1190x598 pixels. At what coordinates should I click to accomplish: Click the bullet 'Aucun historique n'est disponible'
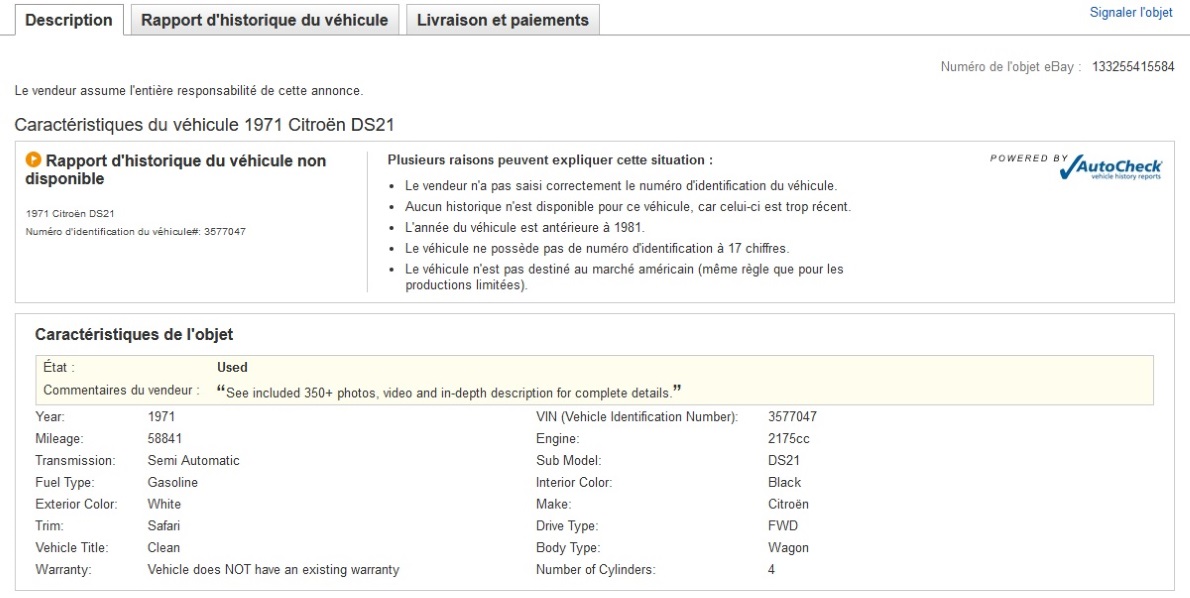coord(628,206)
